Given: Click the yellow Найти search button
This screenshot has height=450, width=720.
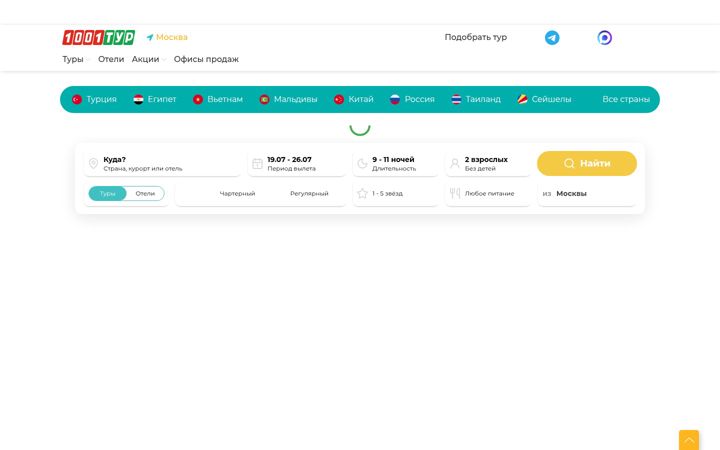Looking at the screenshot, I should (x=587, y=163).
